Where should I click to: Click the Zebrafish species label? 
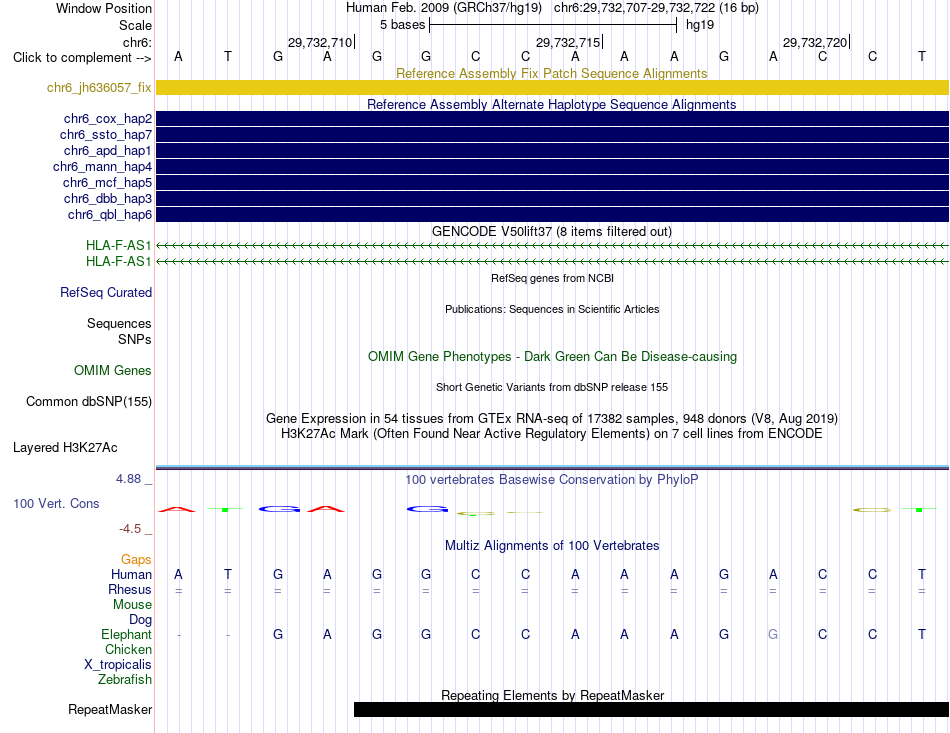[x=125, y=680]
